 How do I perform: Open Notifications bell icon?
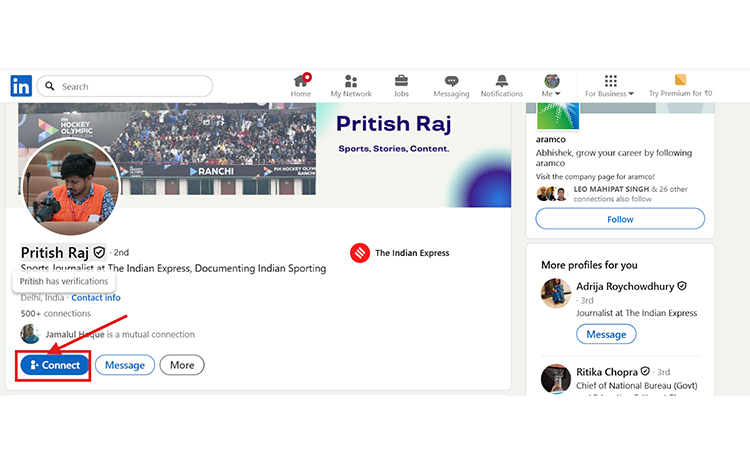coord(502,80)
